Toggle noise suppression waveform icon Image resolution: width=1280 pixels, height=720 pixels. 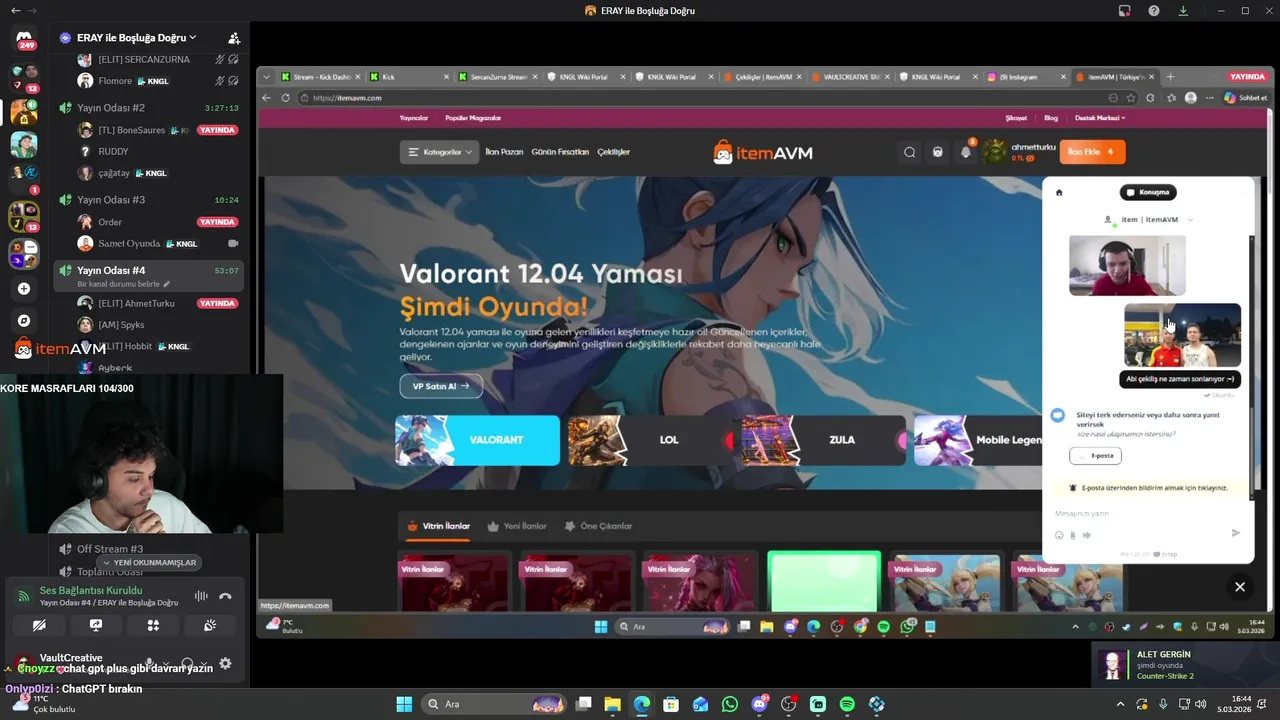(201, 596)
